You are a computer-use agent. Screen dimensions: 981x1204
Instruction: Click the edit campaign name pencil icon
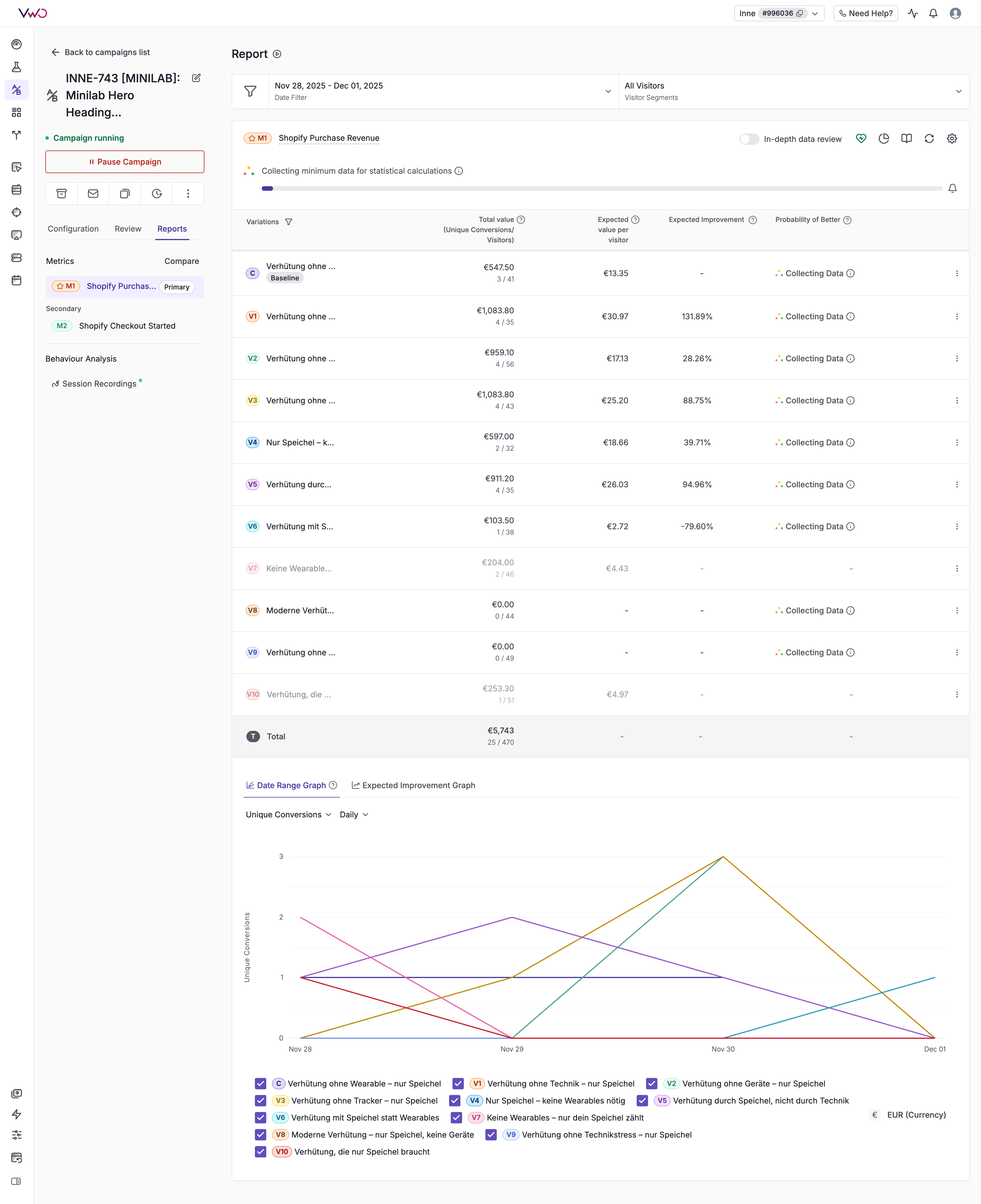pos(196,78)
